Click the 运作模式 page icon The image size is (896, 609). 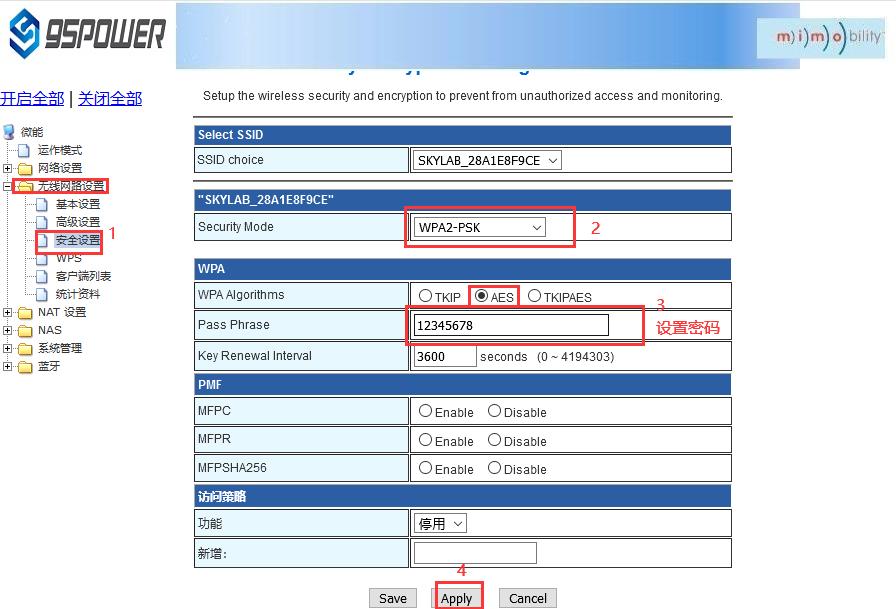click(x=25, y=150)
